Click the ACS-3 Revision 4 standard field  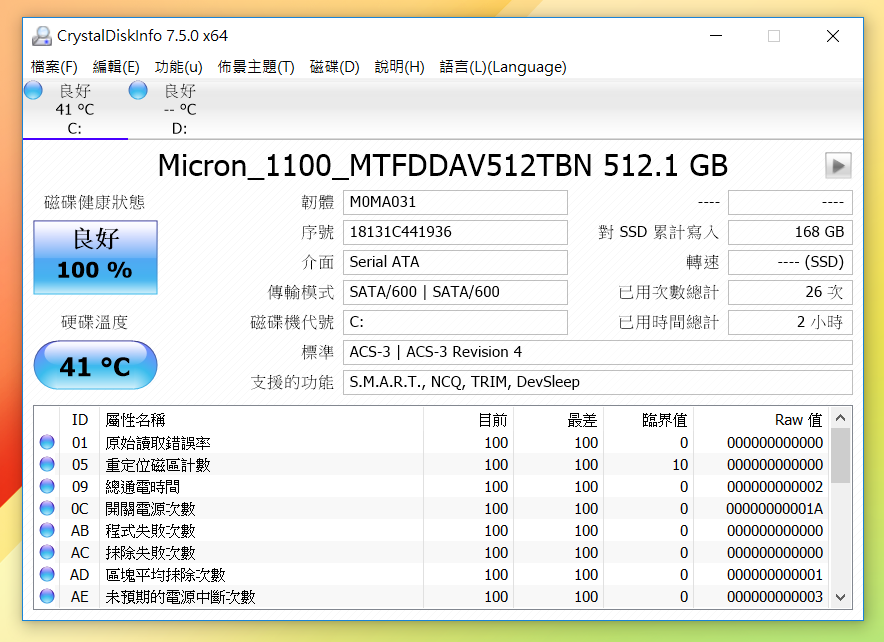tap(598, 352)
